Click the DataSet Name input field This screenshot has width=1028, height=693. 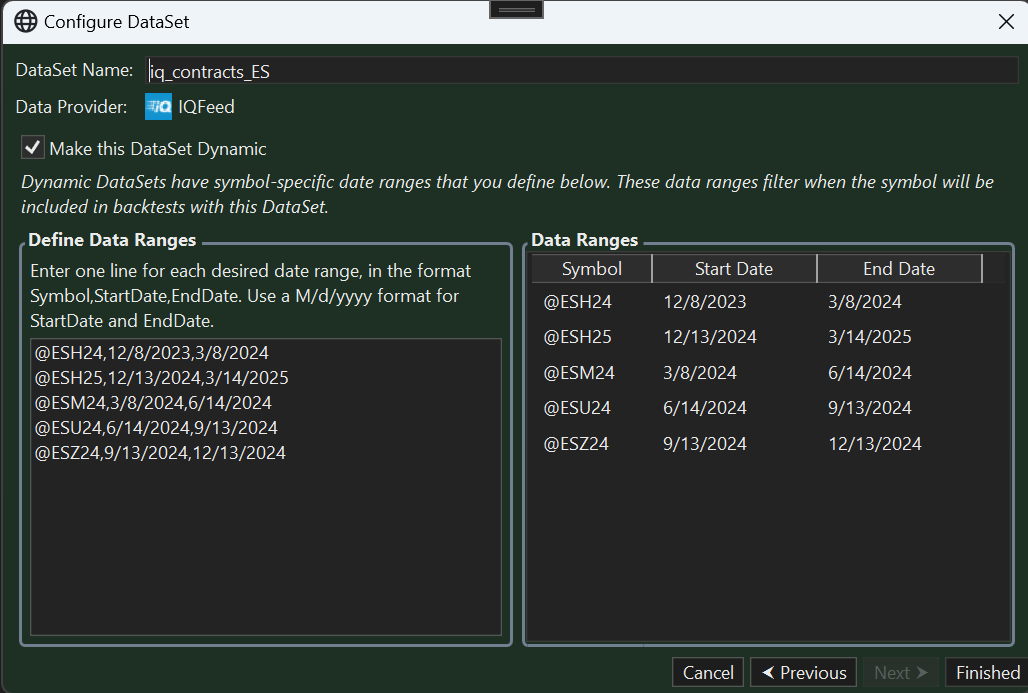[580, 71]
